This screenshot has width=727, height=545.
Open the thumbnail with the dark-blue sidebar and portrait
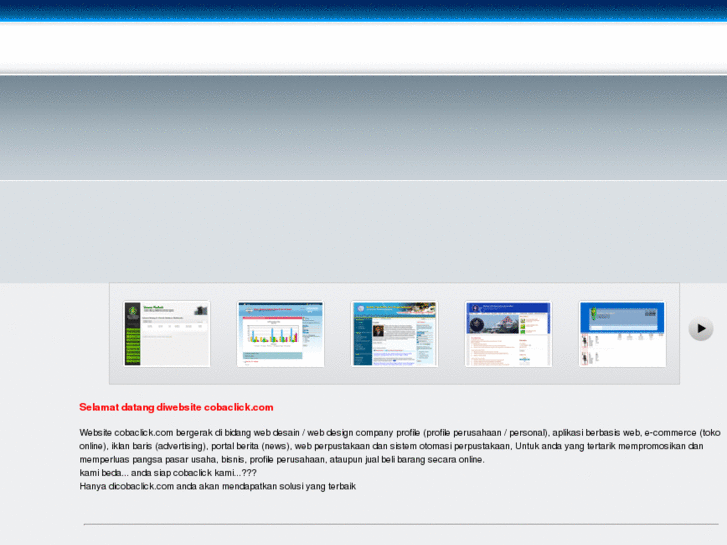(395, 334)
